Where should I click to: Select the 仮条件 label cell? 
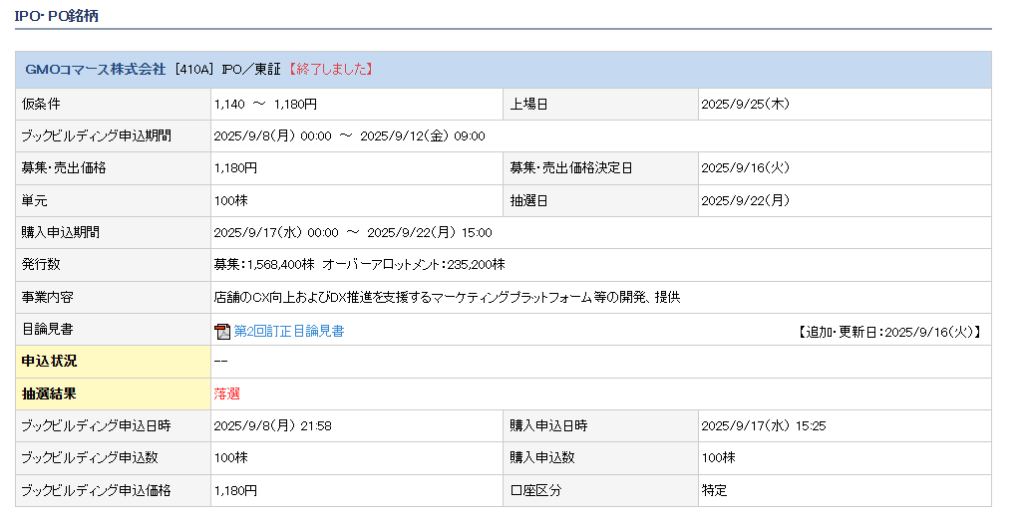click(42, 104)
